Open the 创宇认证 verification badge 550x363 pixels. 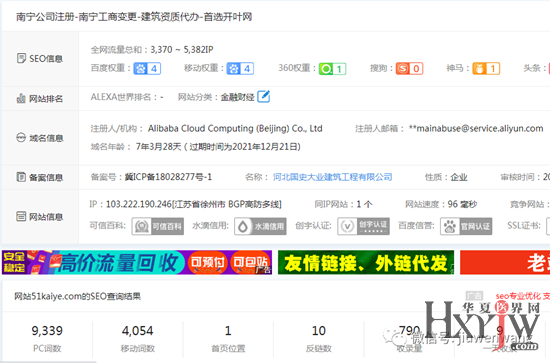[363, 226]
